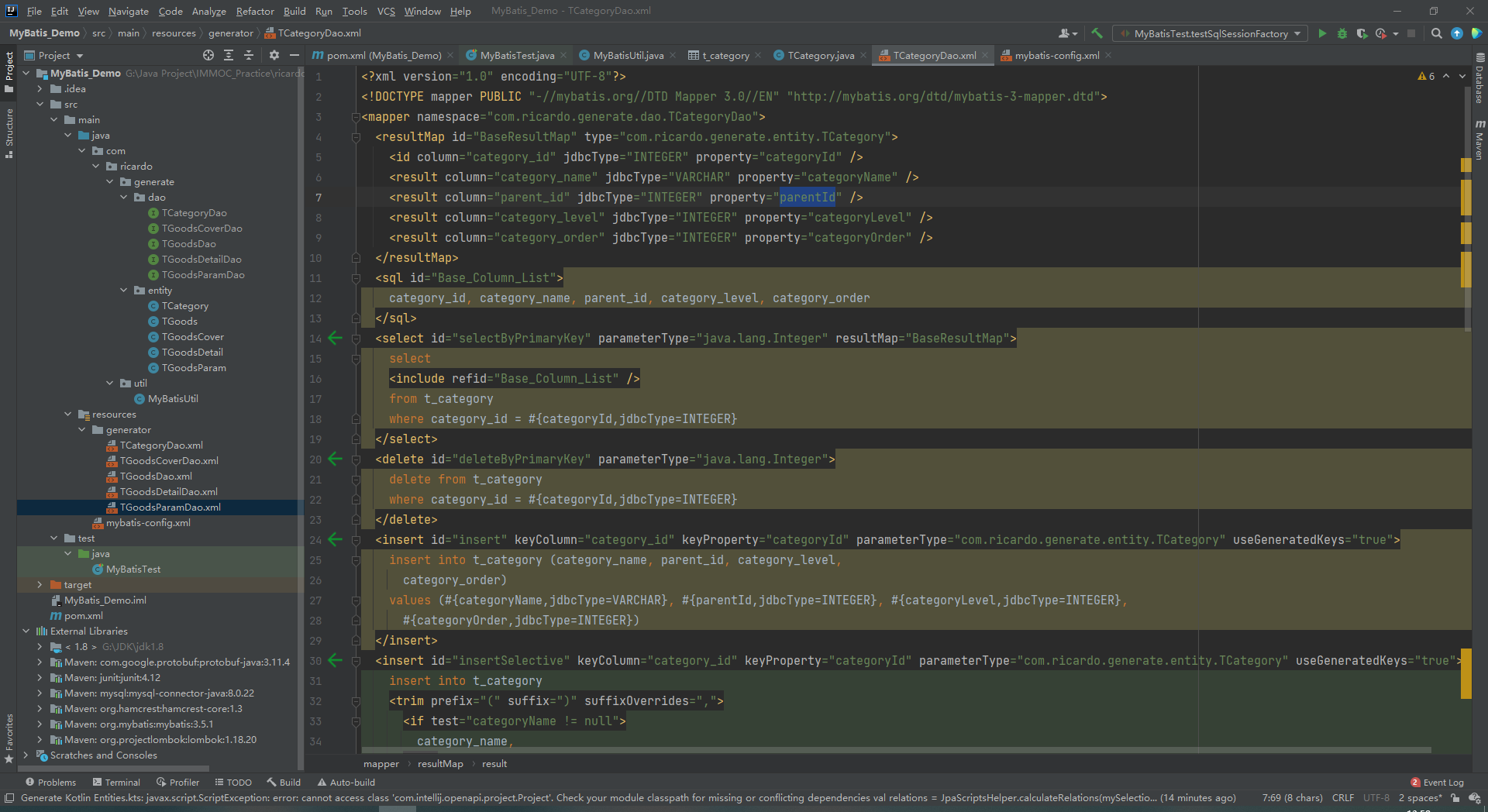
Task: Click the CRLF line separator in status bar
Action: [x=1343, y=798]
